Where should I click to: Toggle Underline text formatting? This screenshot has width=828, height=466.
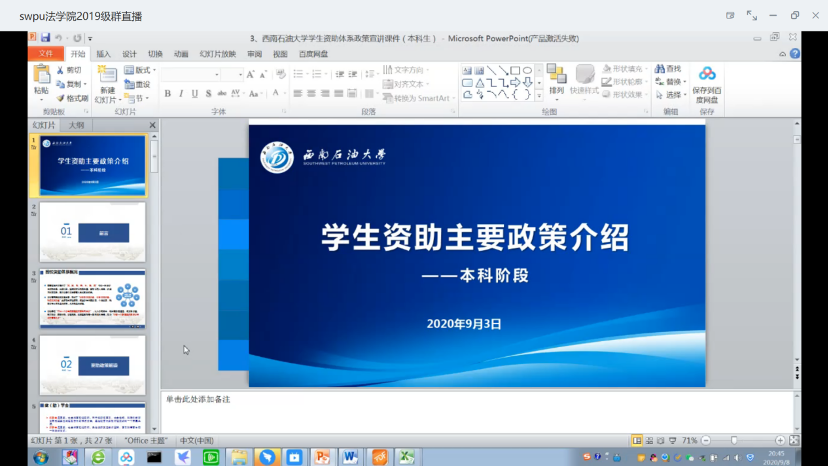point(195,93)
